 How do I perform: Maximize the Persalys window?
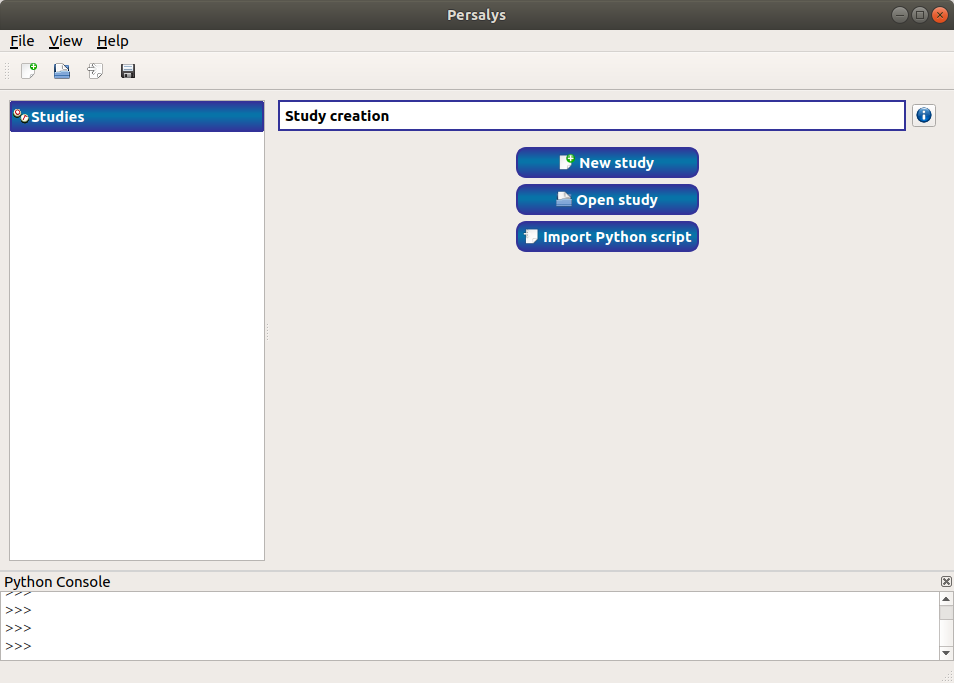(920, 14)
